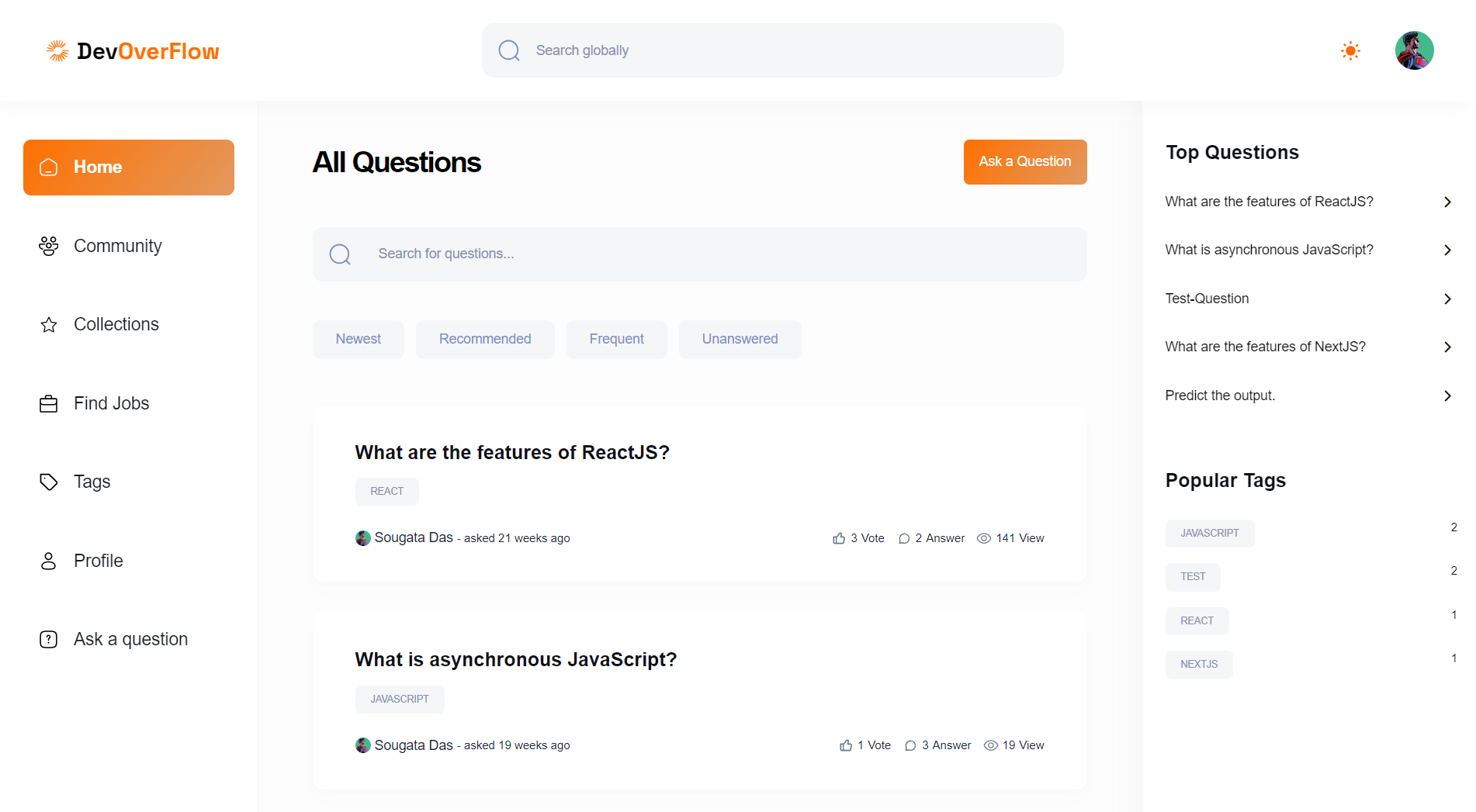Open the user avatar menu

1414,51
